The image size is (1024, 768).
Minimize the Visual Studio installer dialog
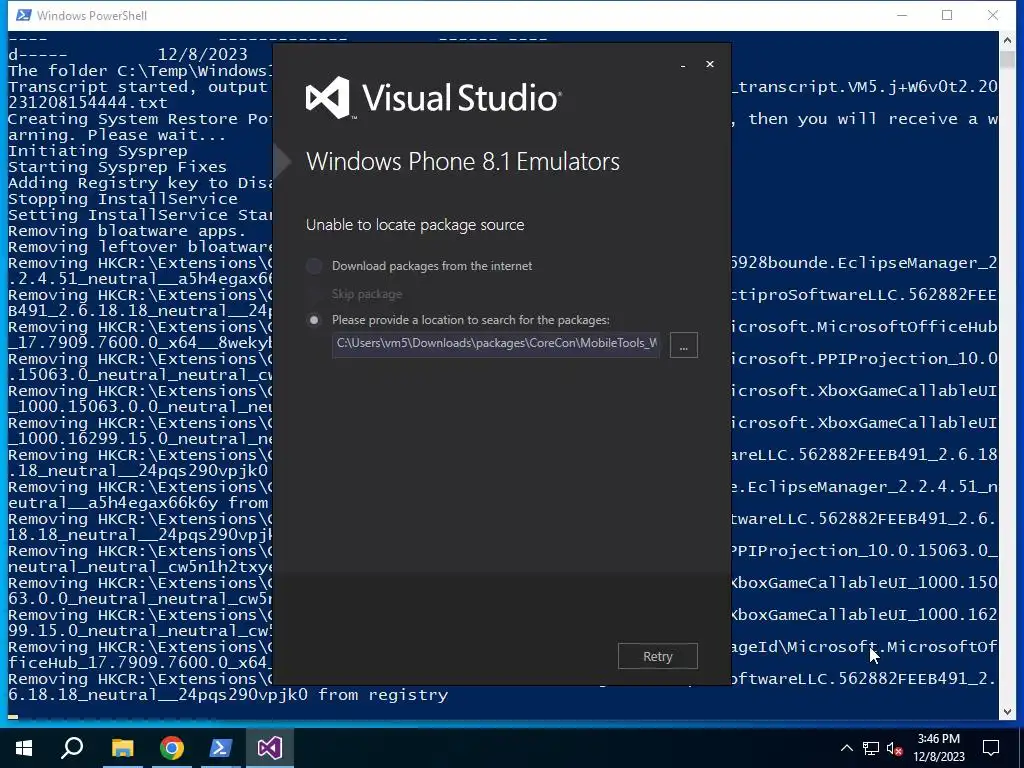point(683,65)
